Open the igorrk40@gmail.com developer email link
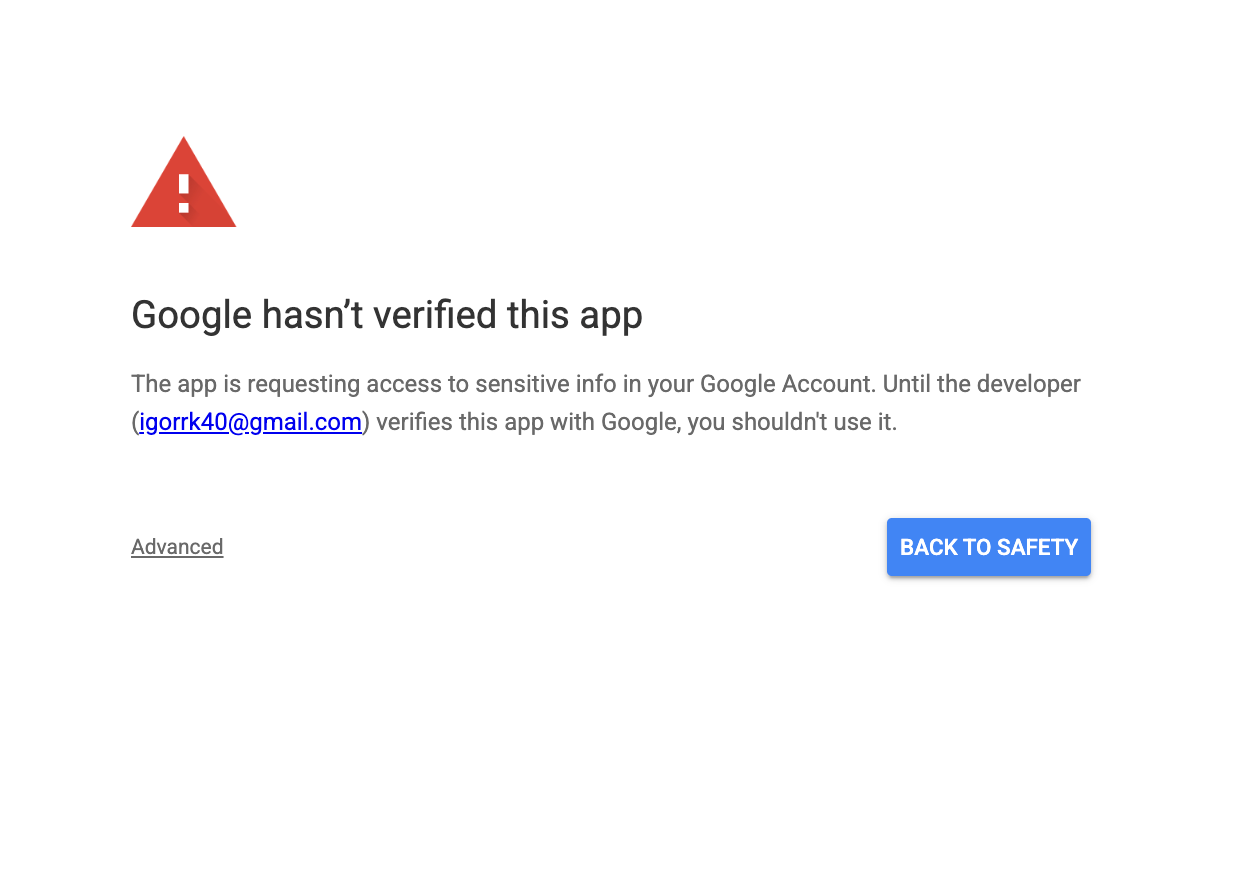This screenshot has width=1235, height=886. point(250,422)
